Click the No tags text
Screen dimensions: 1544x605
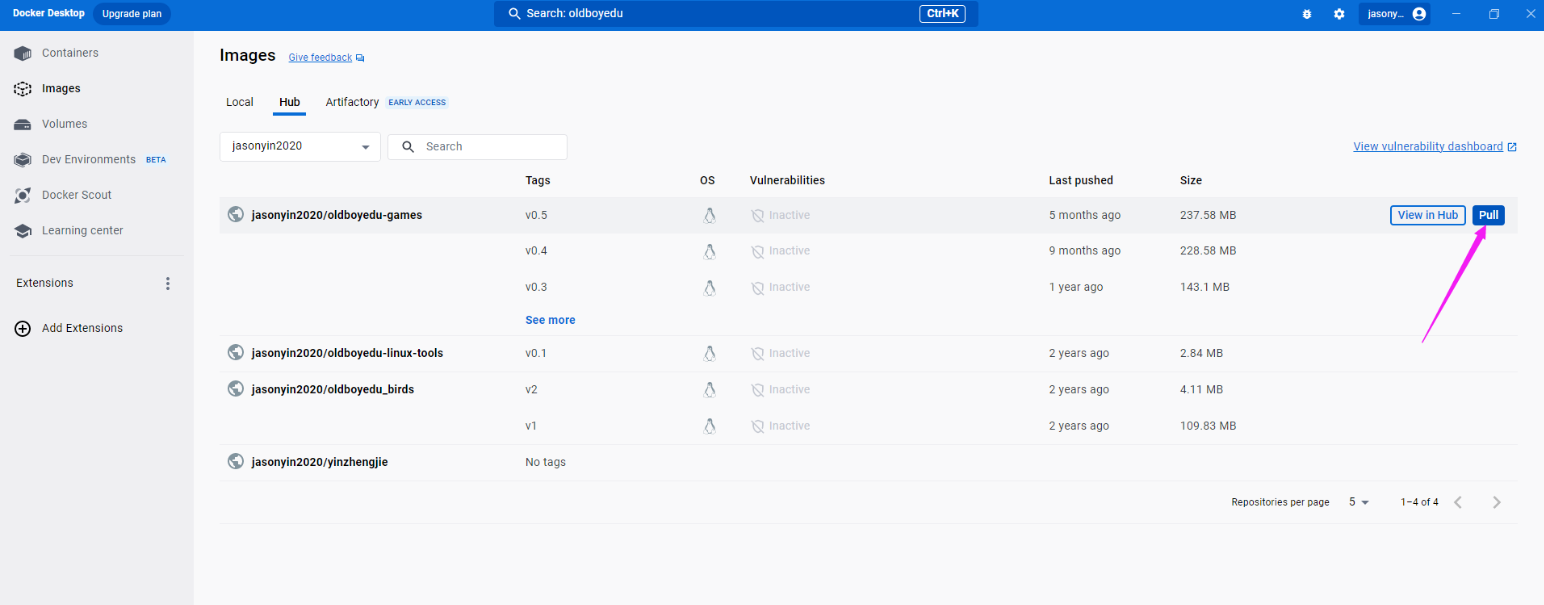tap(545, 462)
